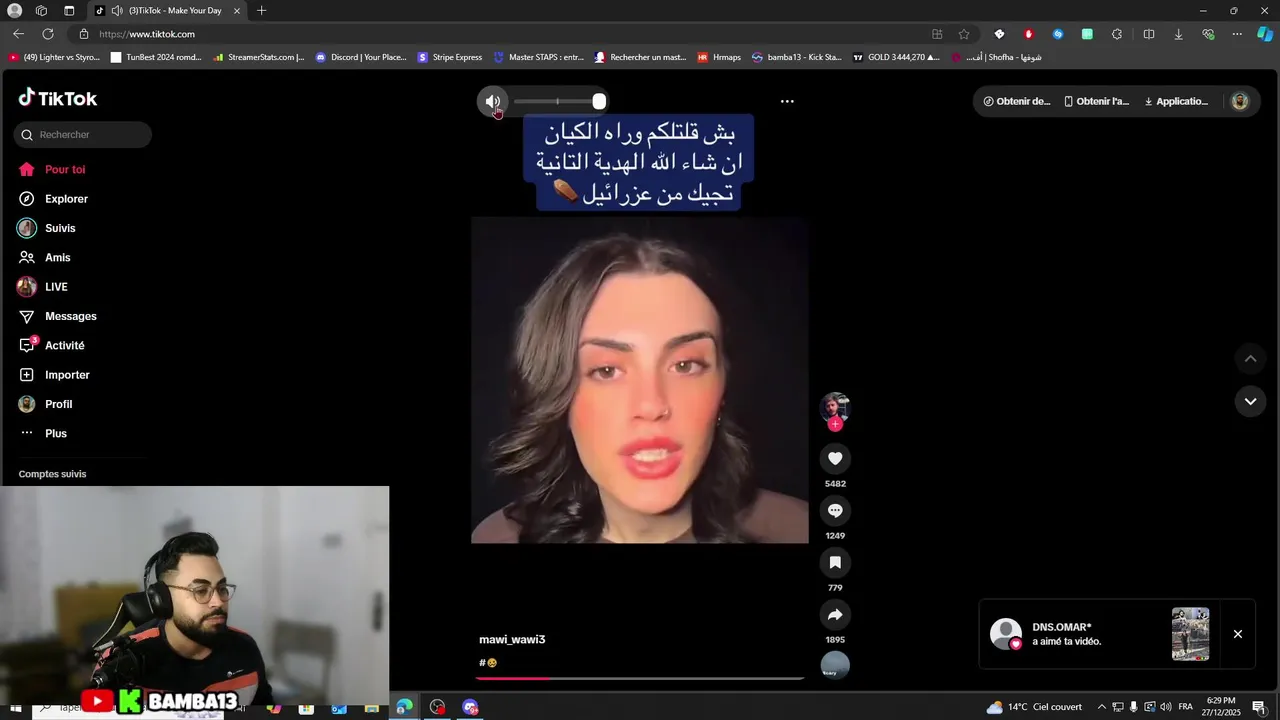The width and height of the screenshot is (1280, 720).
Task: Open the Stripe Express bookmark
Action: 450,57
